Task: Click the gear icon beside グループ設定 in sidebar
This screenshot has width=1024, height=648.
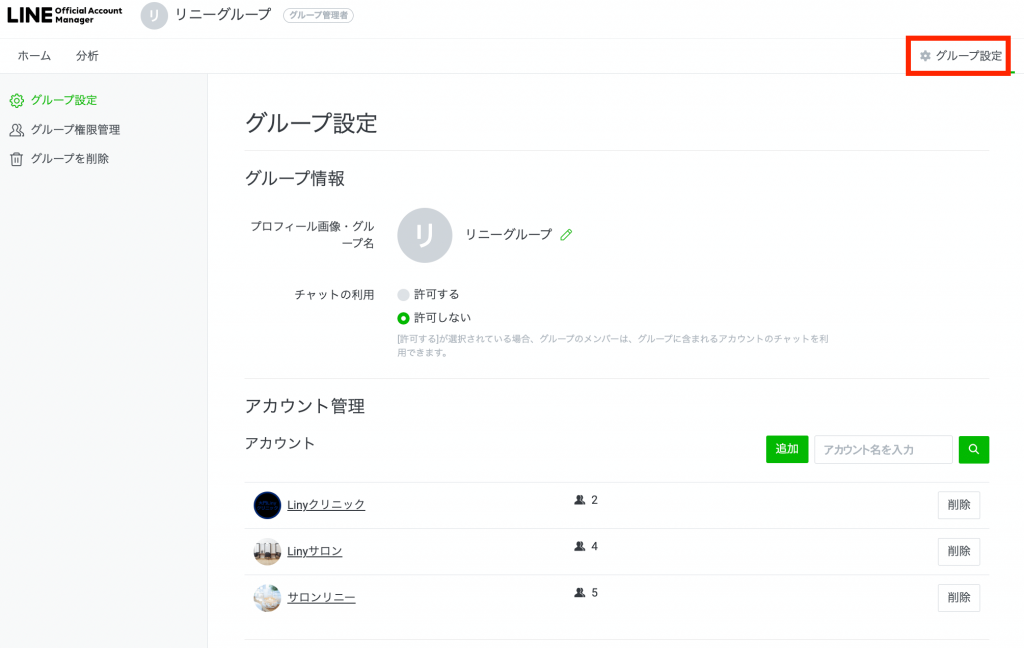Action: pos(17,100)
